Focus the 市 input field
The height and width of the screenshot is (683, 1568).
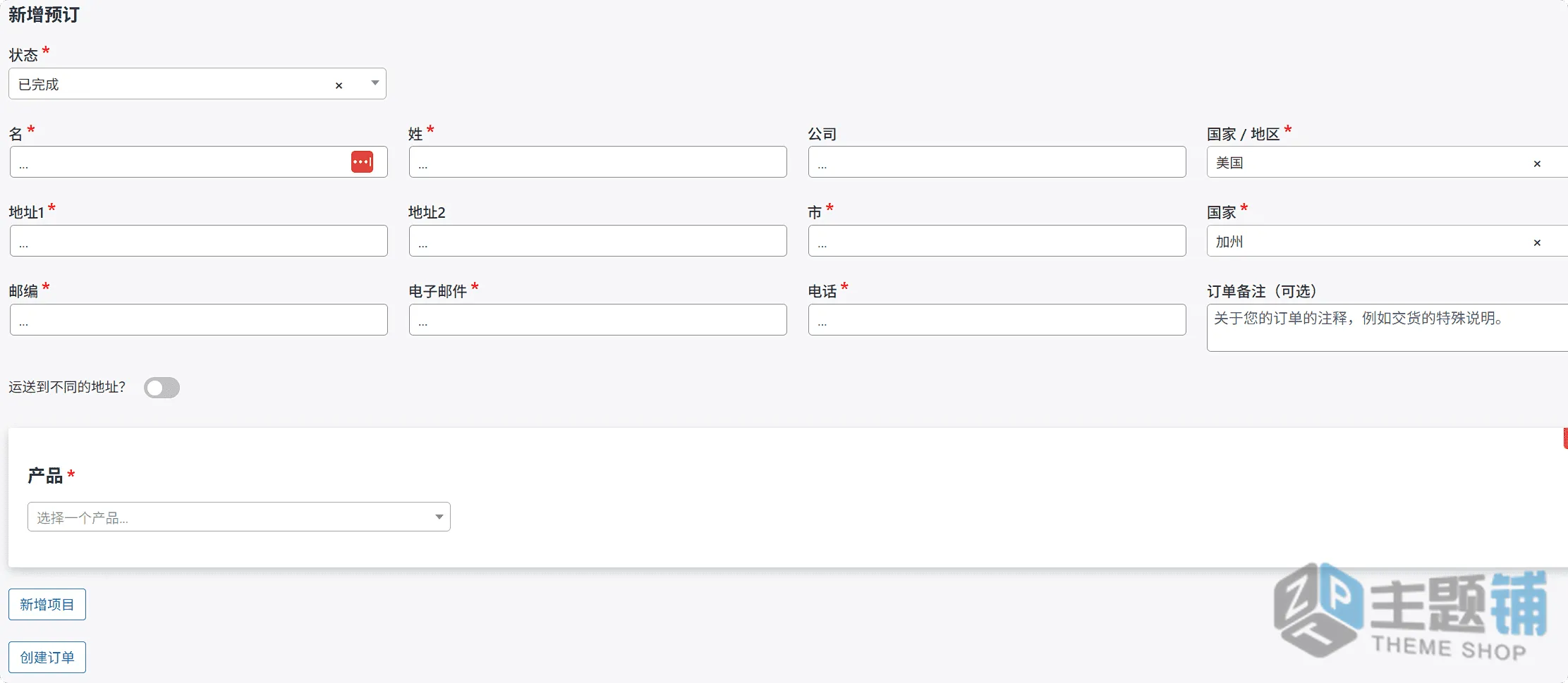point(997,241)
